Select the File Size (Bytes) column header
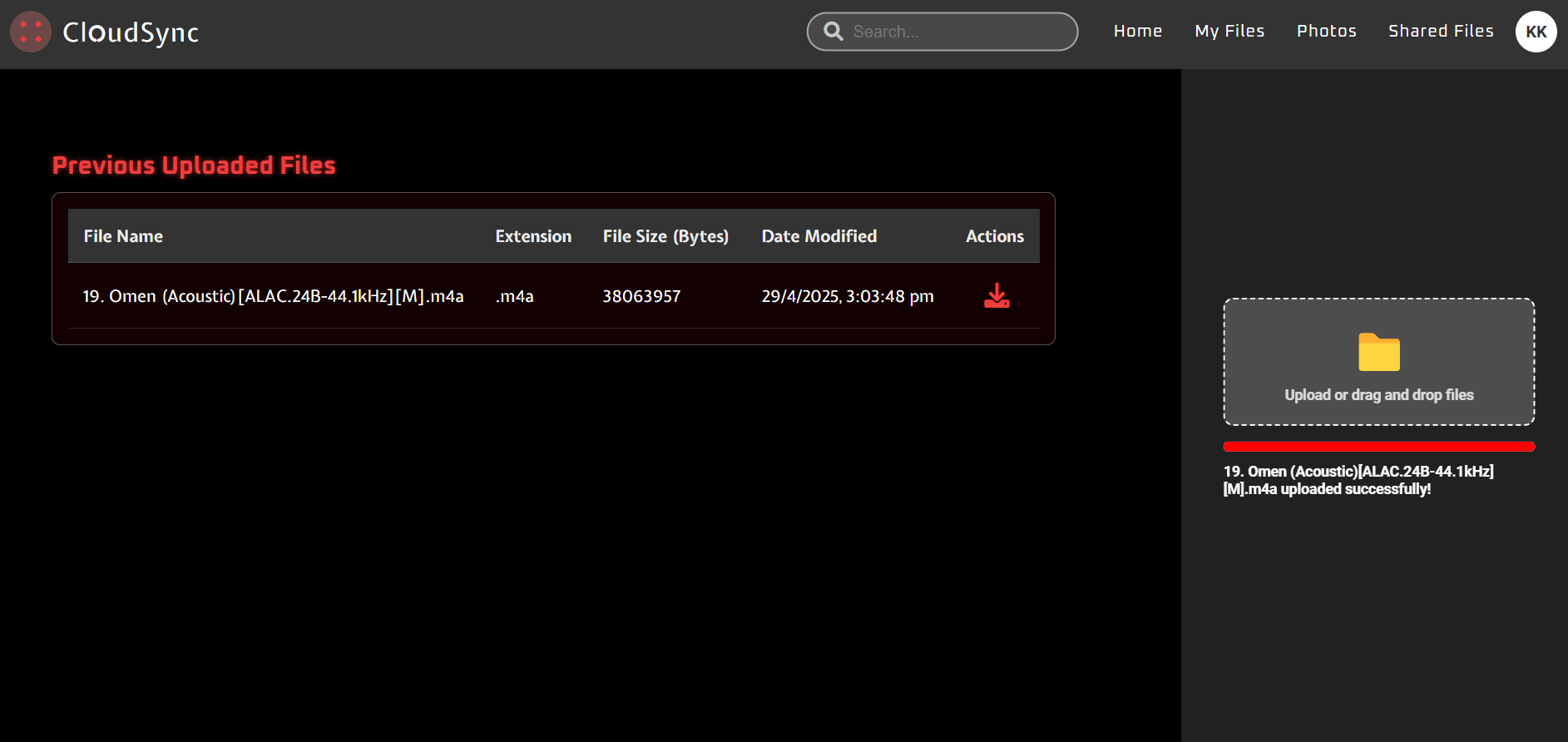The height and width of the screenshot is (742, 1568). click(x=665, y=236)
